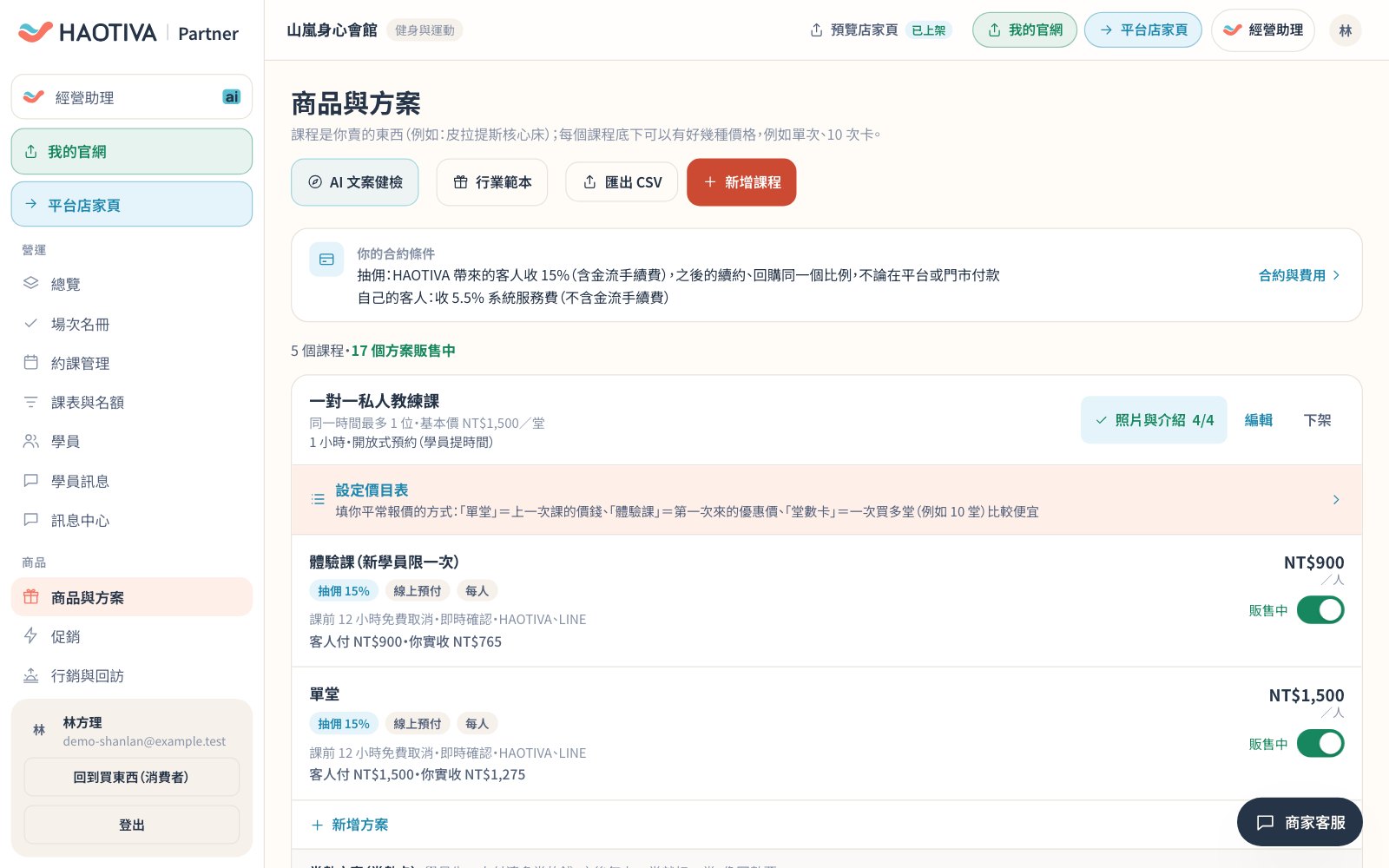Screen dimensions: 1389x868
Task: Click the 行銷與回訪 icon
Action: pos(31,675)
